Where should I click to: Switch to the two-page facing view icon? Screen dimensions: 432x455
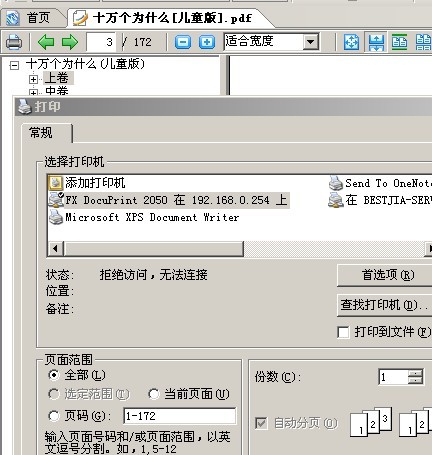(x=399, y=42)
